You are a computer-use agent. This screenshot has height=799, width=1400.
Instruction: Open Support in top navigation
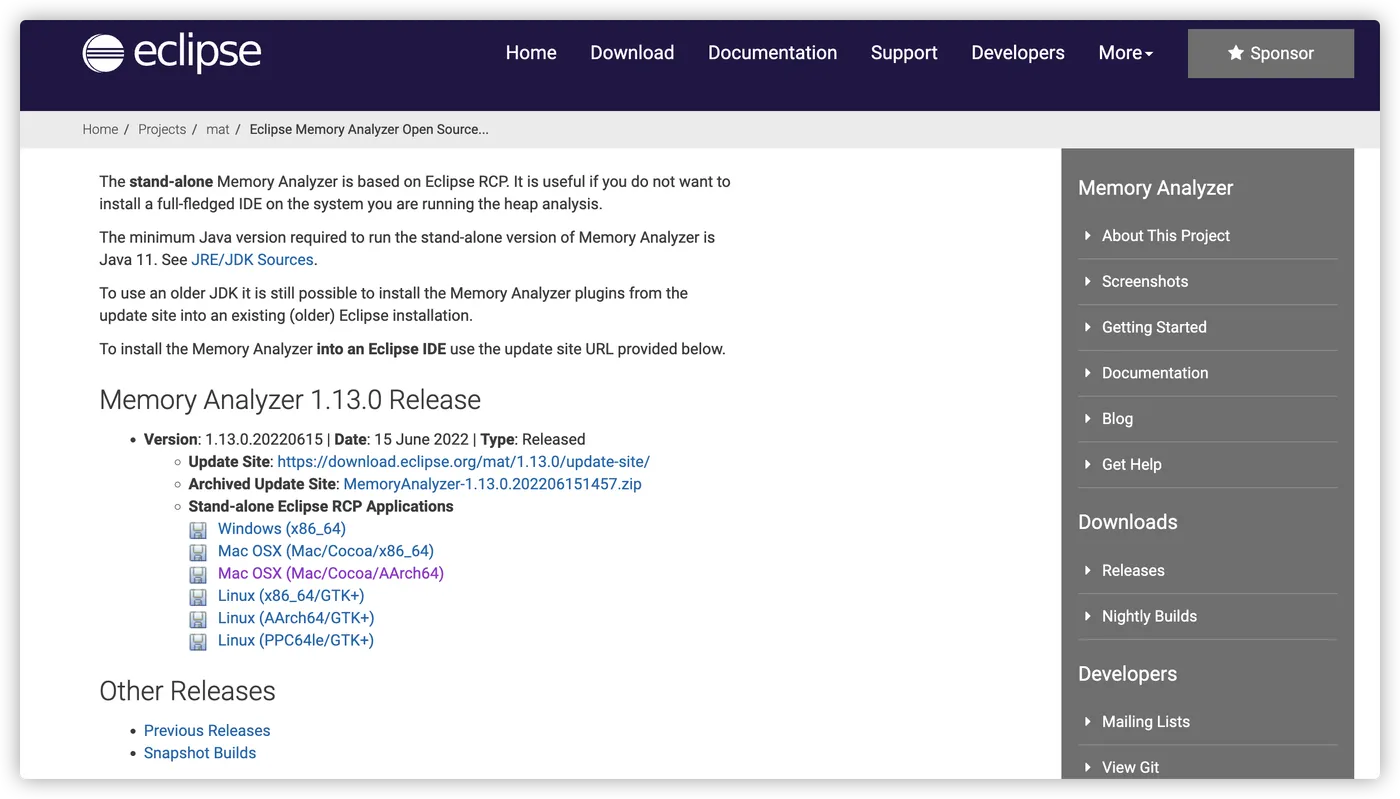[904, 53]
